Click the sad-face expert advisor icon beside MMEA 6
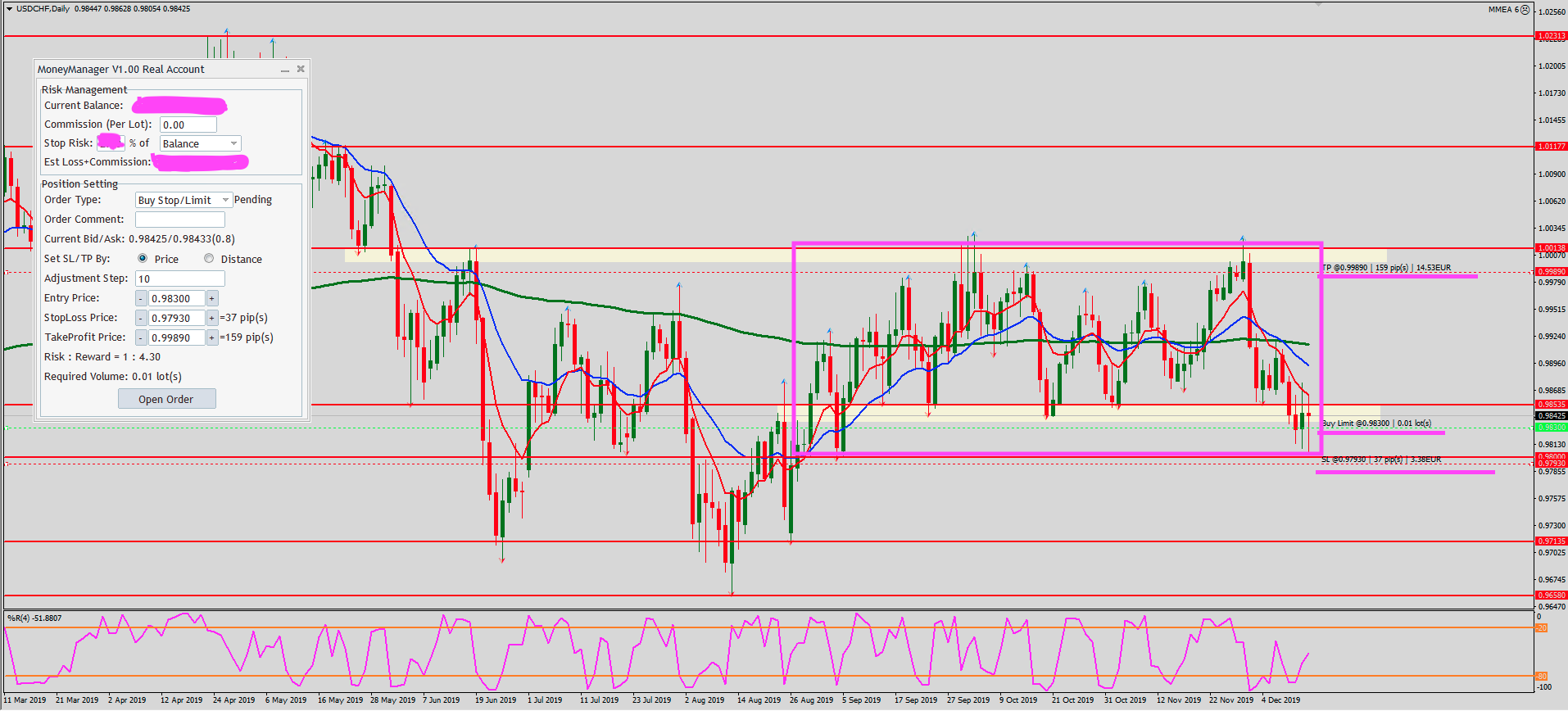 1525,10
